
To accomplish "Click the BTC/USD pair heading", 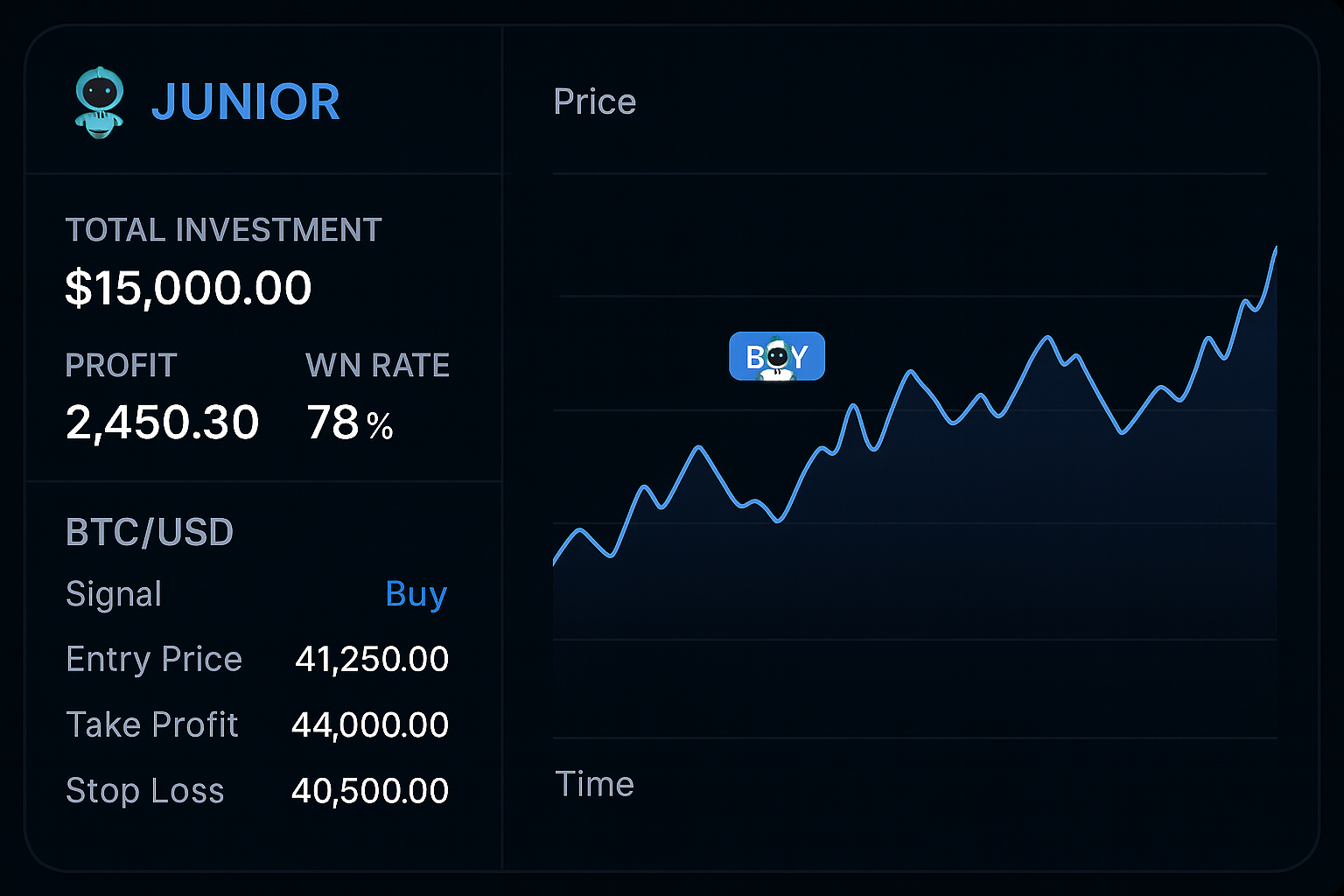I will (150, 532).
